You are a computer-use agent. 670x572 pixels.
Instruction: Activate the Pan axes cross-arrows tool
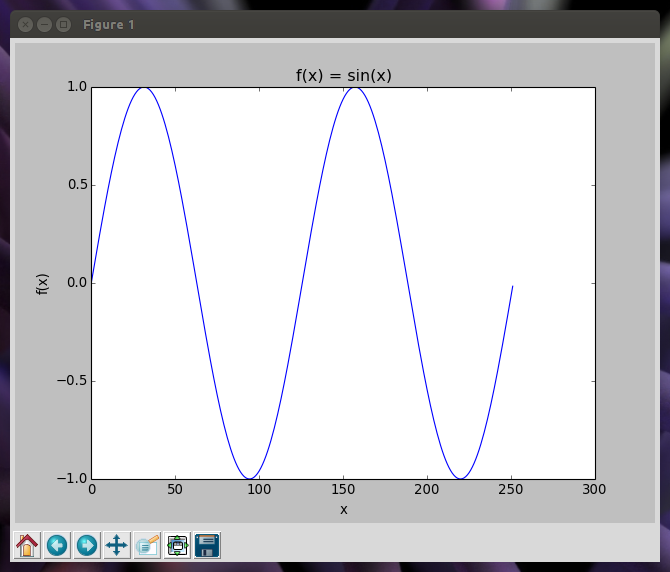coord(117,545)
